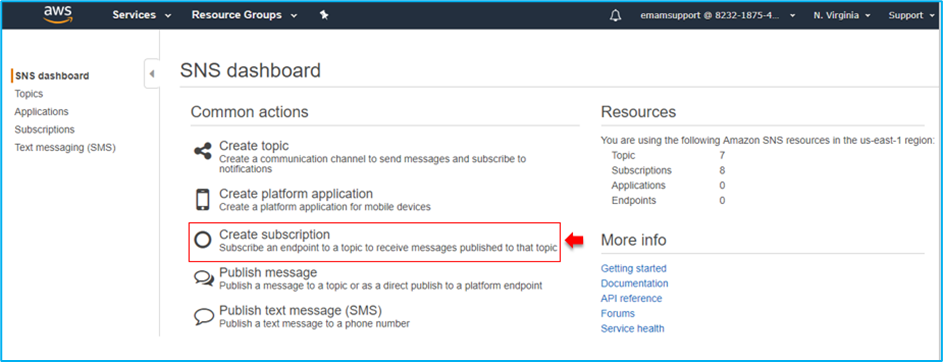Open the Support dropdown menu

(913, 16)
